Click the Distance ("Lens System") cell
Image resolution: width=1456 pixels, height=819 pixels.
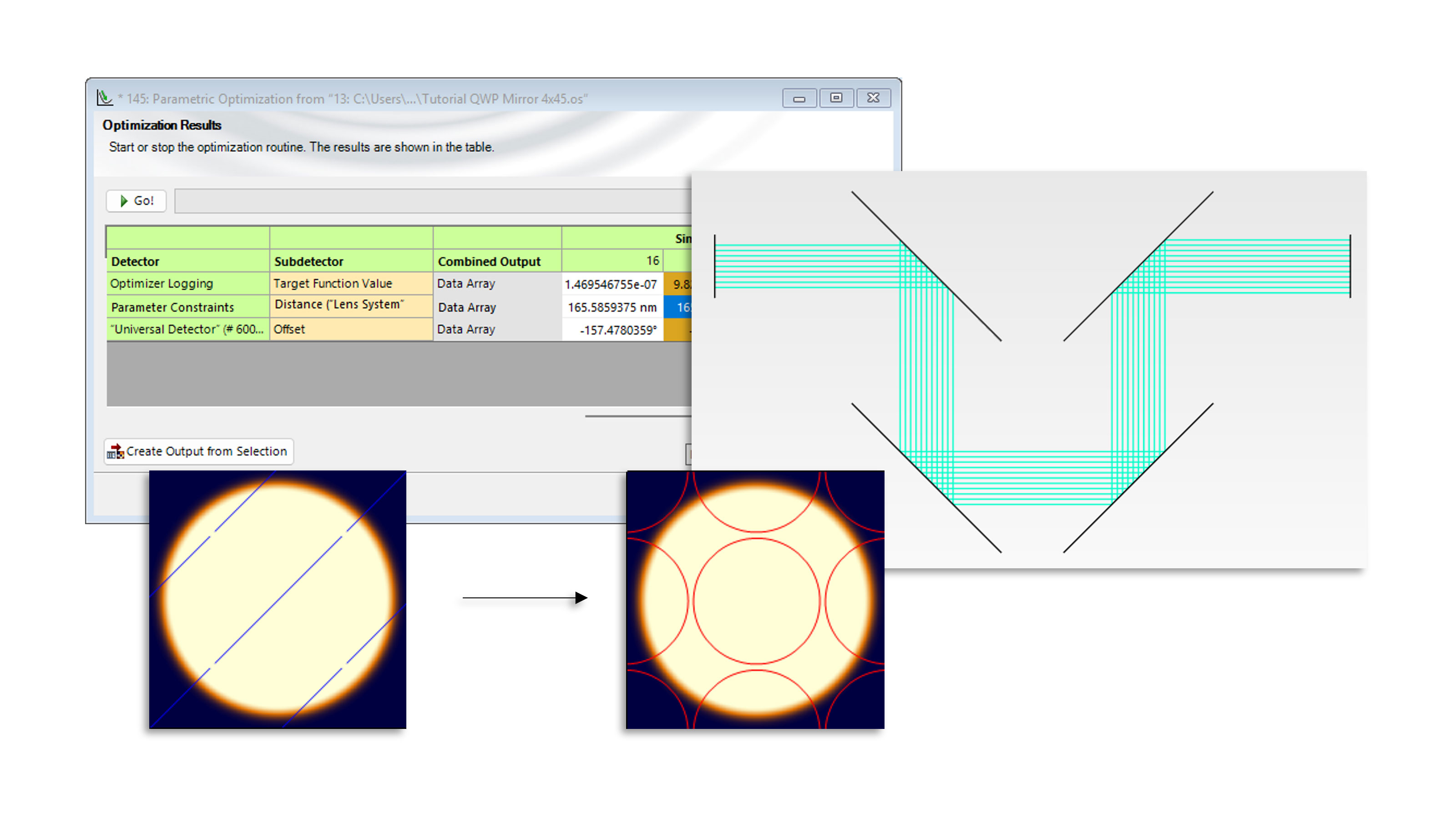point(351,305)
